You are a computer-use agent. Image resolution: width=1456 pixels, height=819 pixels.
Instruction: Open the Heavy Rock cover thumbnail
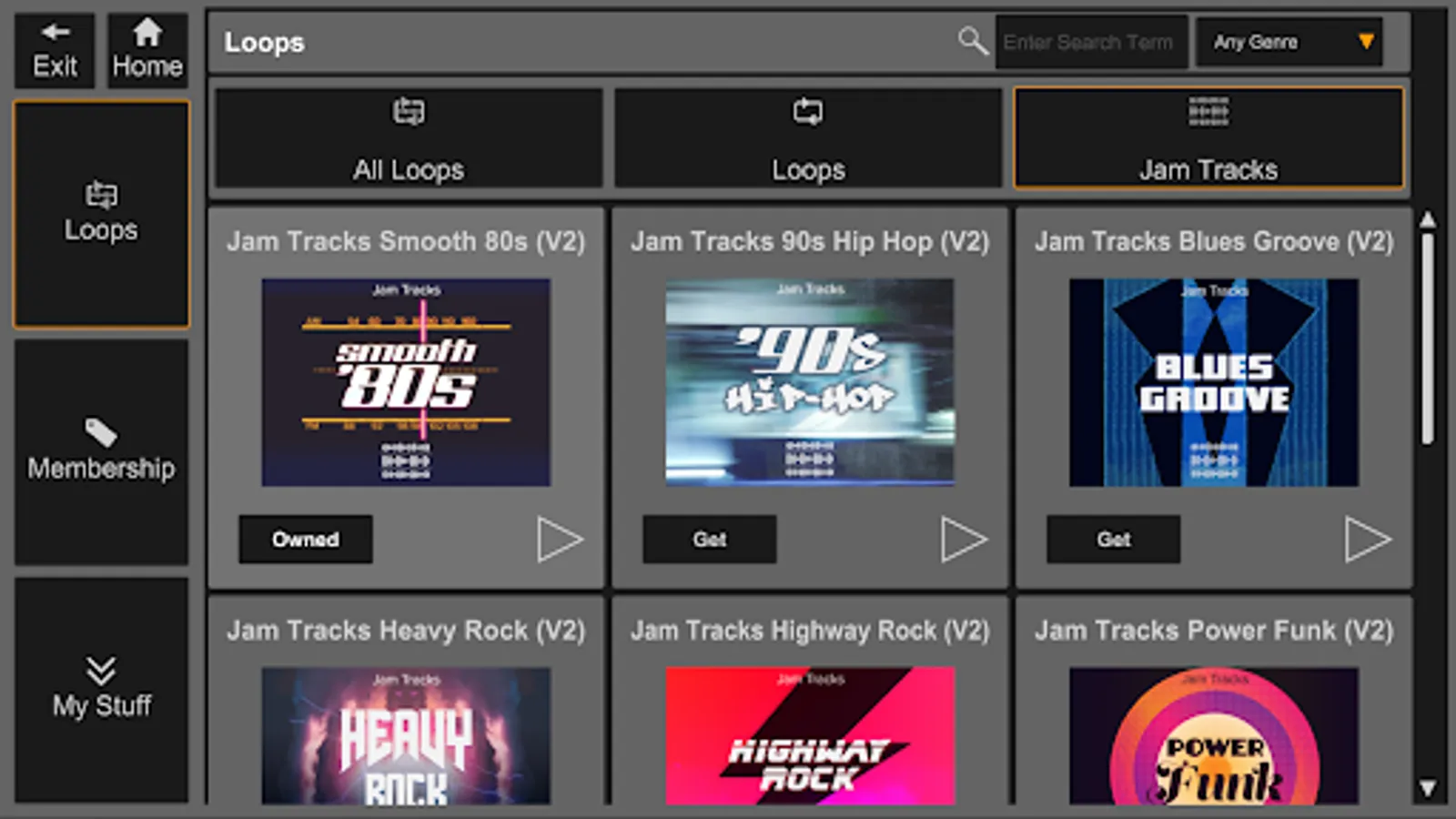point(406,735)
